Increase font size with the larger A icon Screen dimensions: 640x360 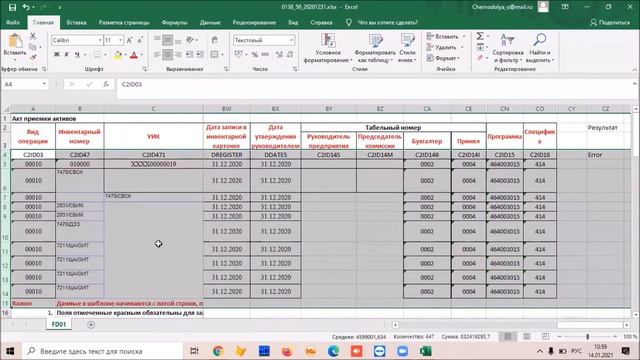129,40
